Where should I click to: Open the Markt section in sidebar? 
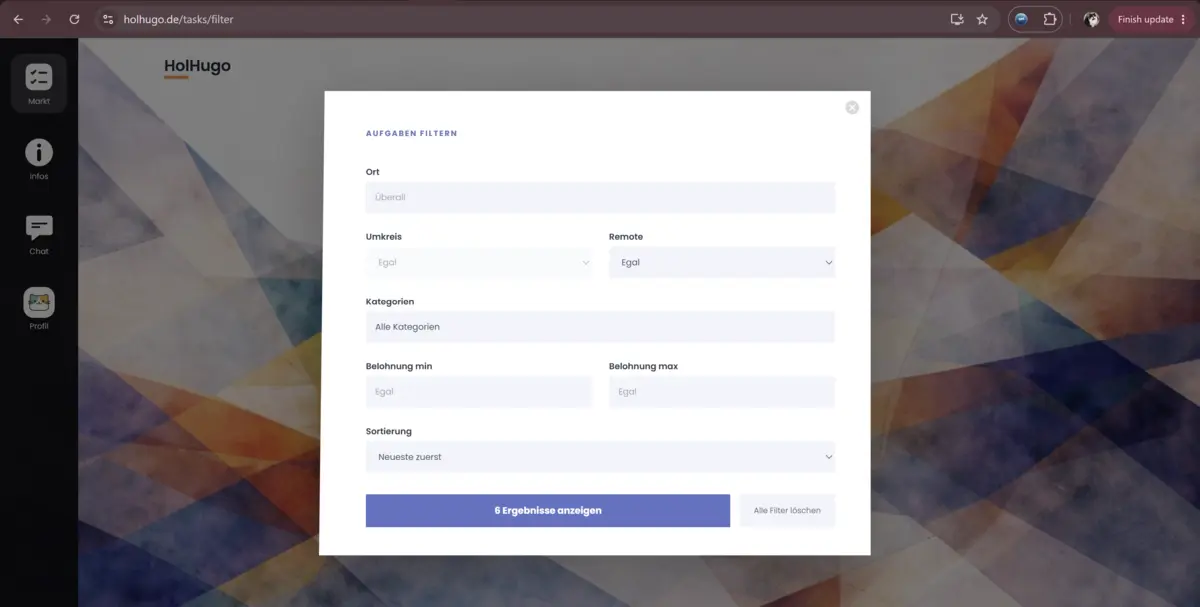39,83
